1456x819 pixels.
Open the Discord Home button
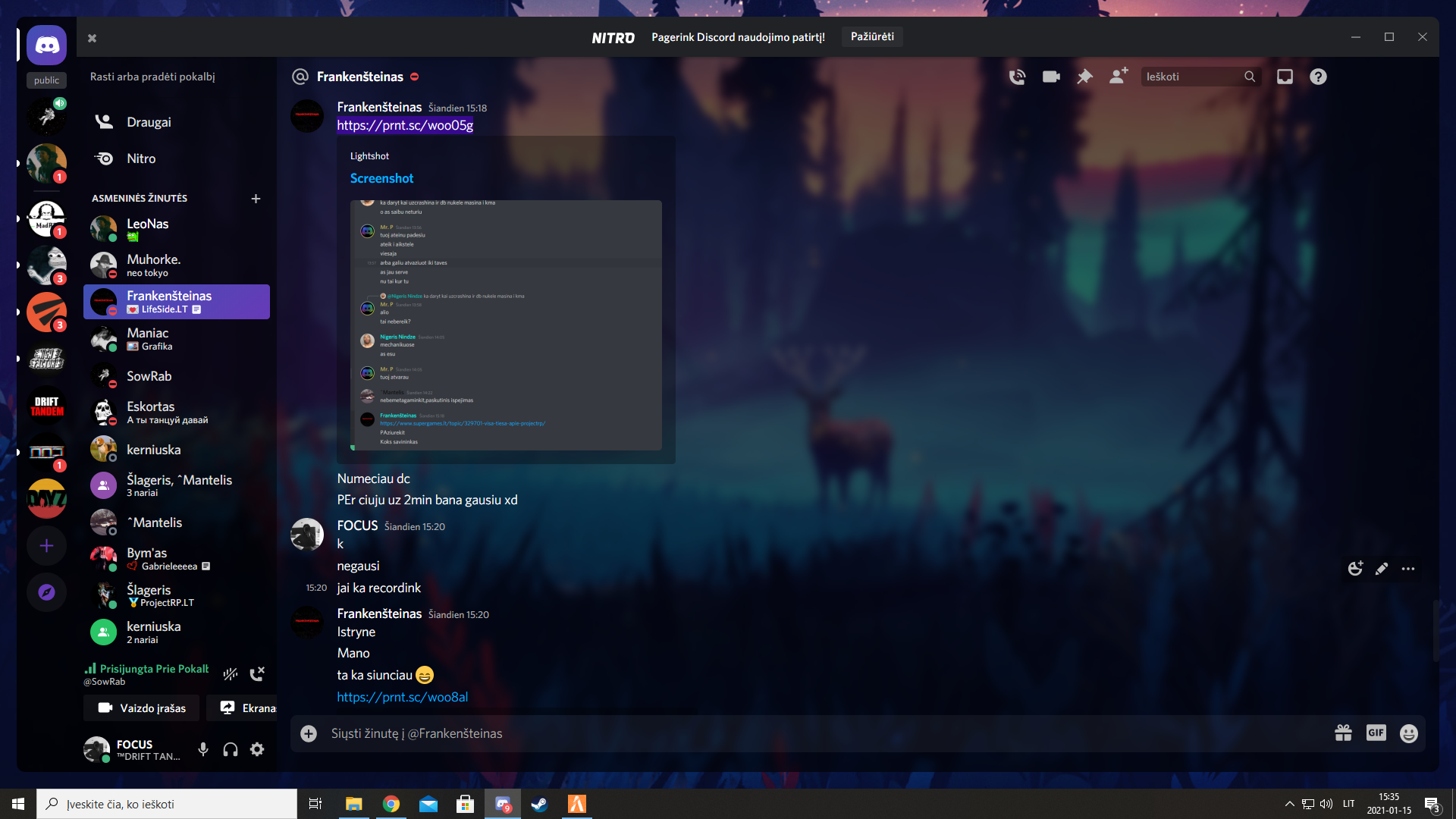pos(46,45)
